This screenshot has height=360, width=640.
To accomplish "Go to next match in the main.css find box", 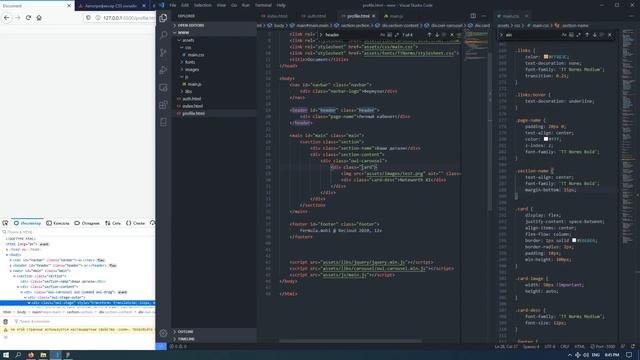I will click(x=595, y=35).
